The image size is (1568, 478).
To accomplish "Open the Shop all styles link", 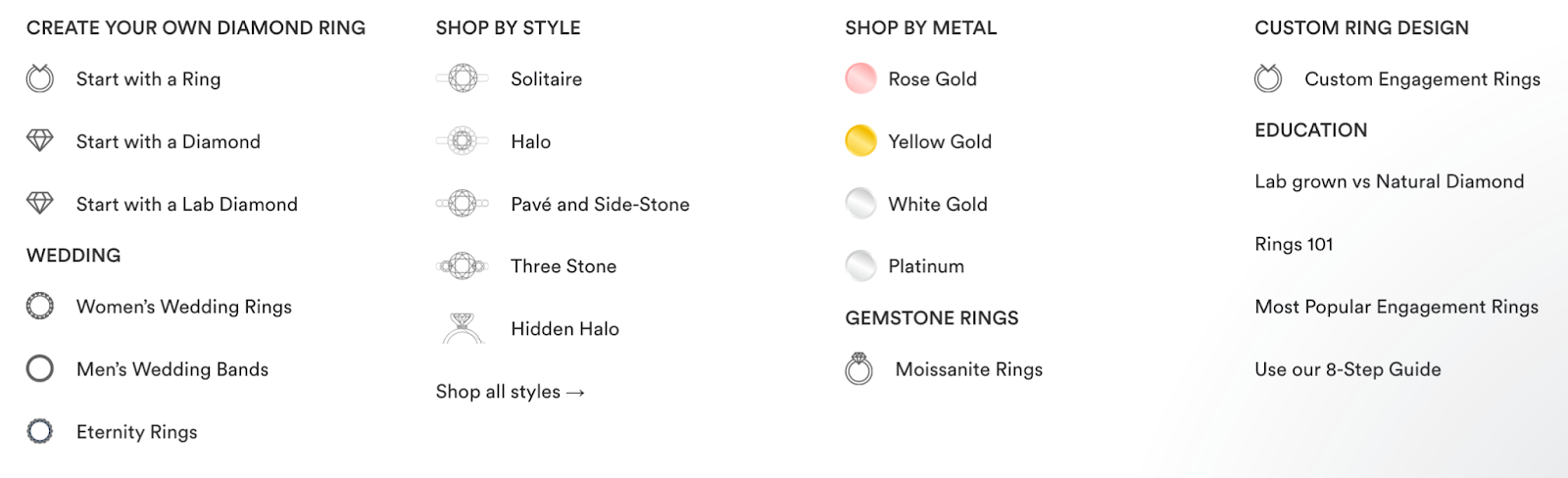I will (511, 392).
